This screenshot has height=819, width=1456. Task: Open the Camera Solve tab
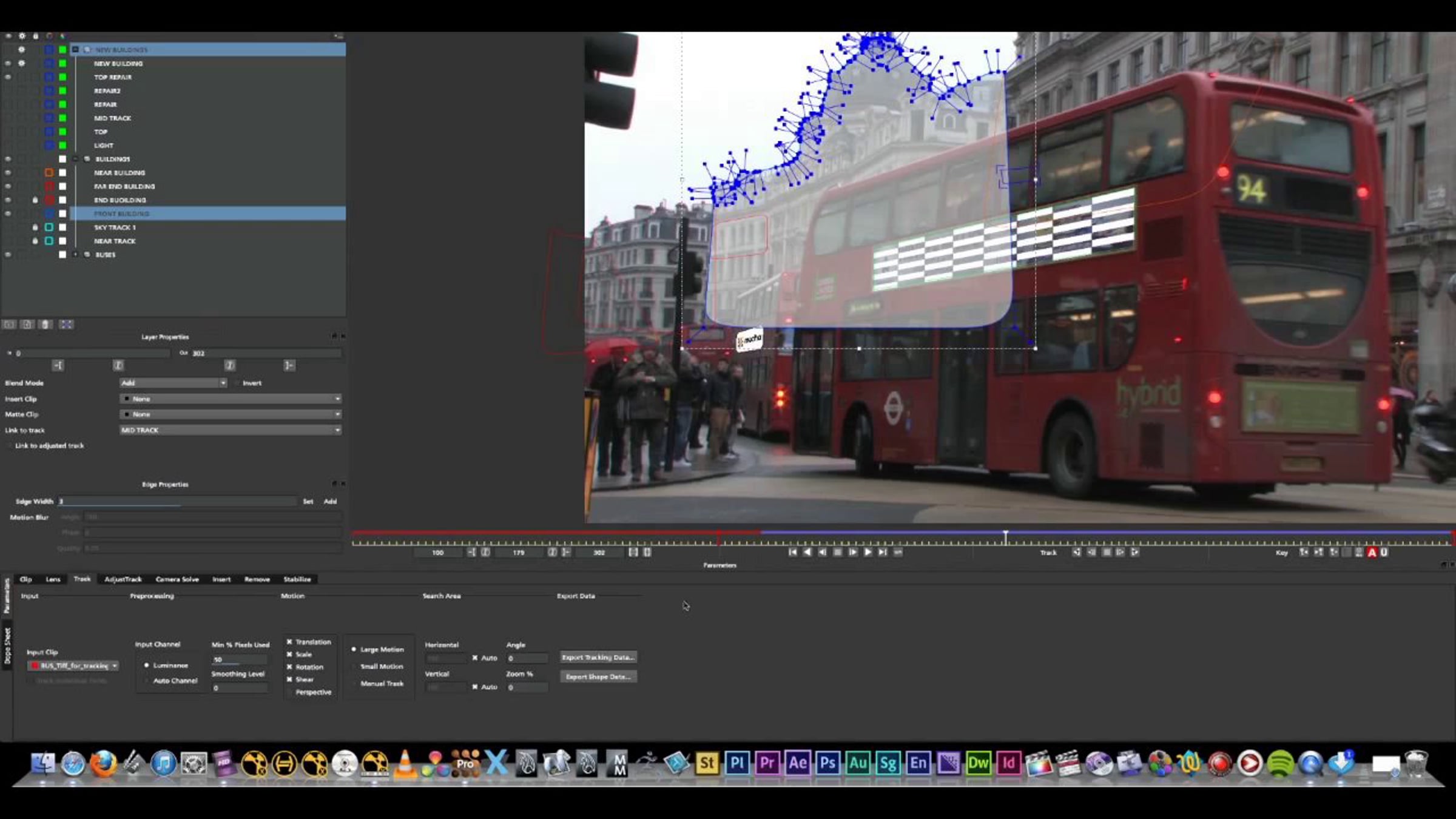click(177, 579)
